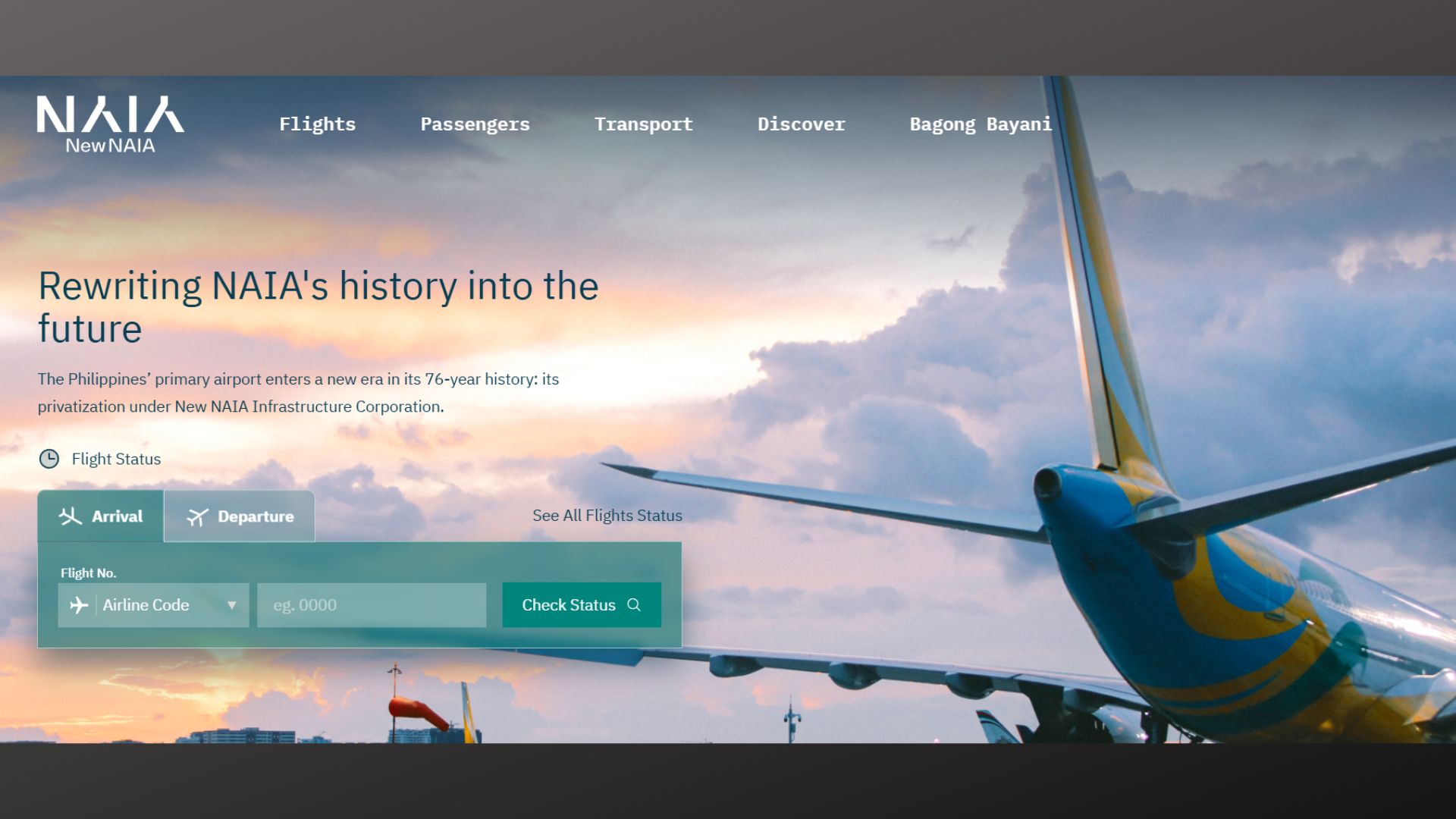Click the search icon inside Check Status button
Viewport: 1456px width, 819px height.
635,605
